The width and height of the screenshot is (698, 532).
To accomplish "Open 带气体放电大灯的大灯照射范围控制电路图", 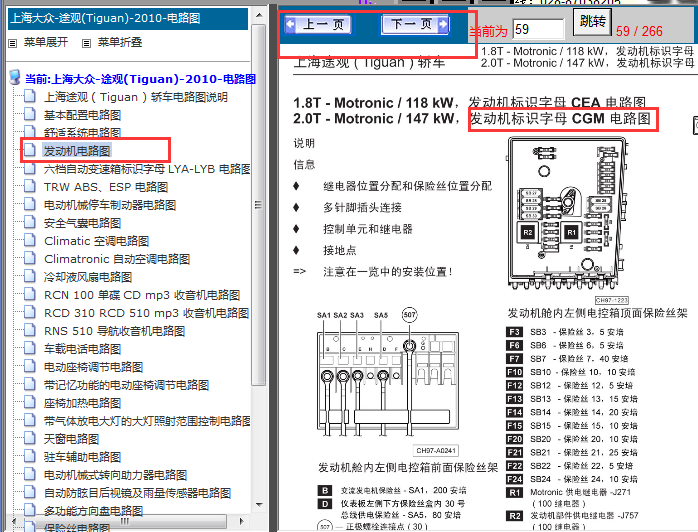I will pos(147,421).
